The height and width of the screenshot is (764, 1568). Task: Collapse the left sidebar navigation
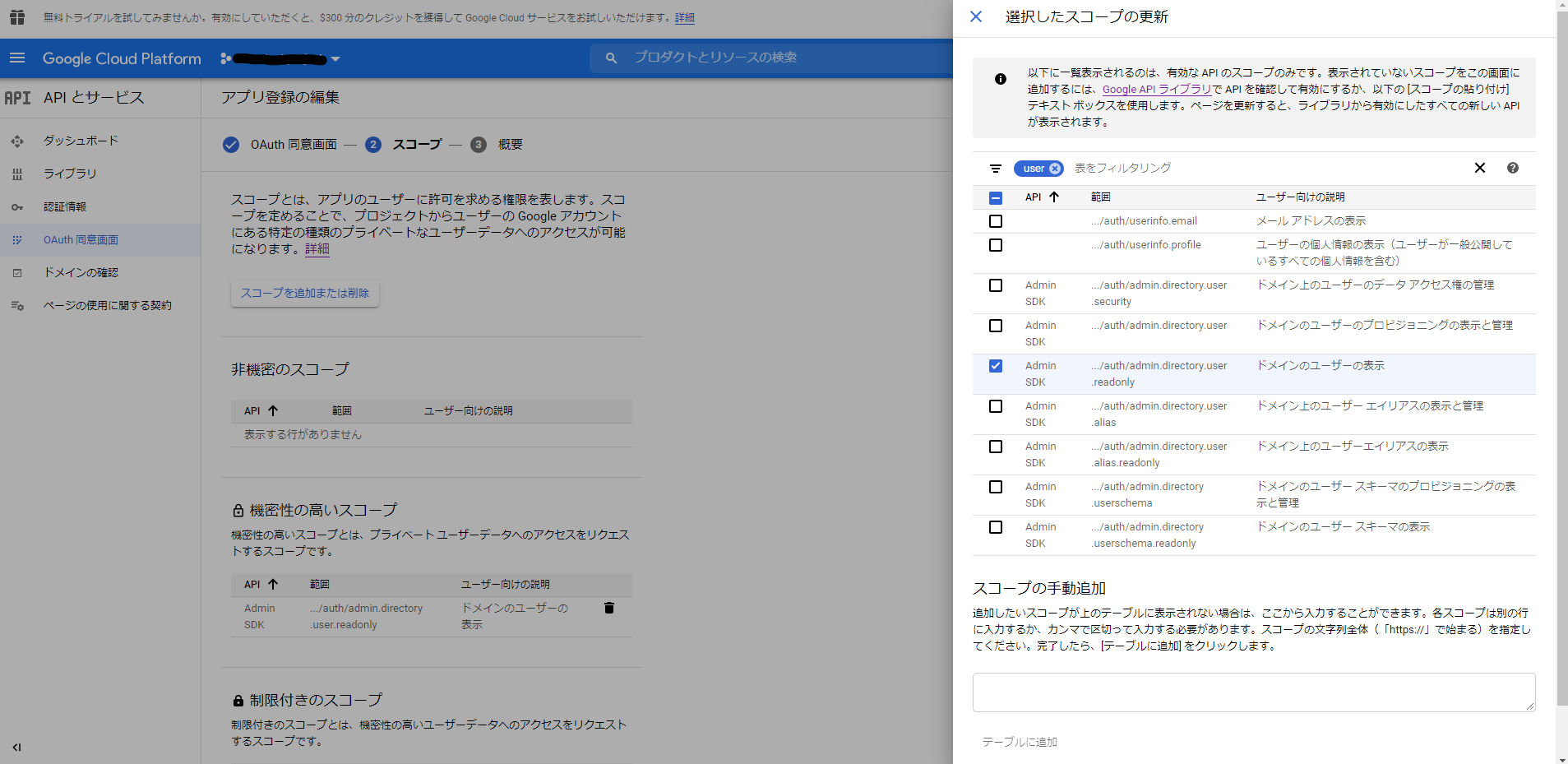16,748
